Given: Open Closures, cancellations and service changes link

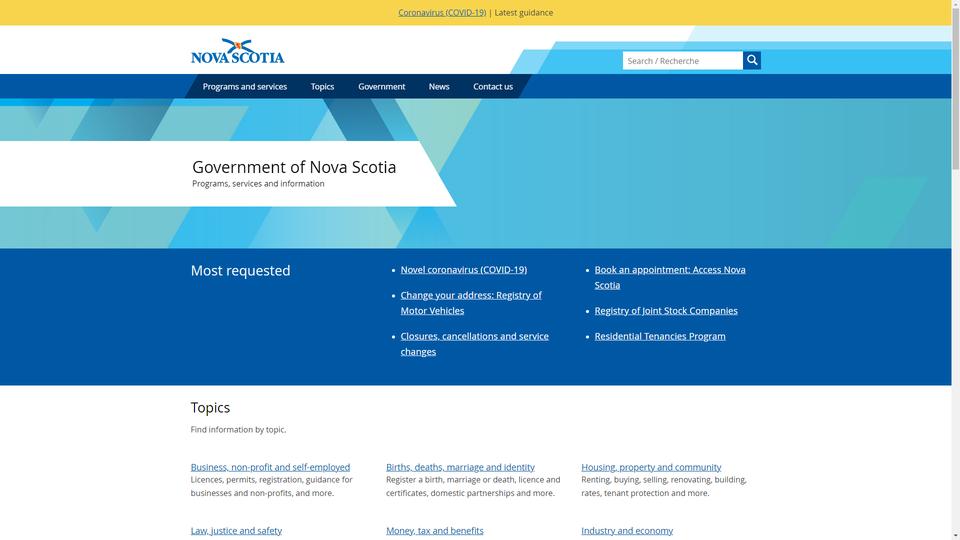Looking at the screenshot, I should [x=474, y=343].
